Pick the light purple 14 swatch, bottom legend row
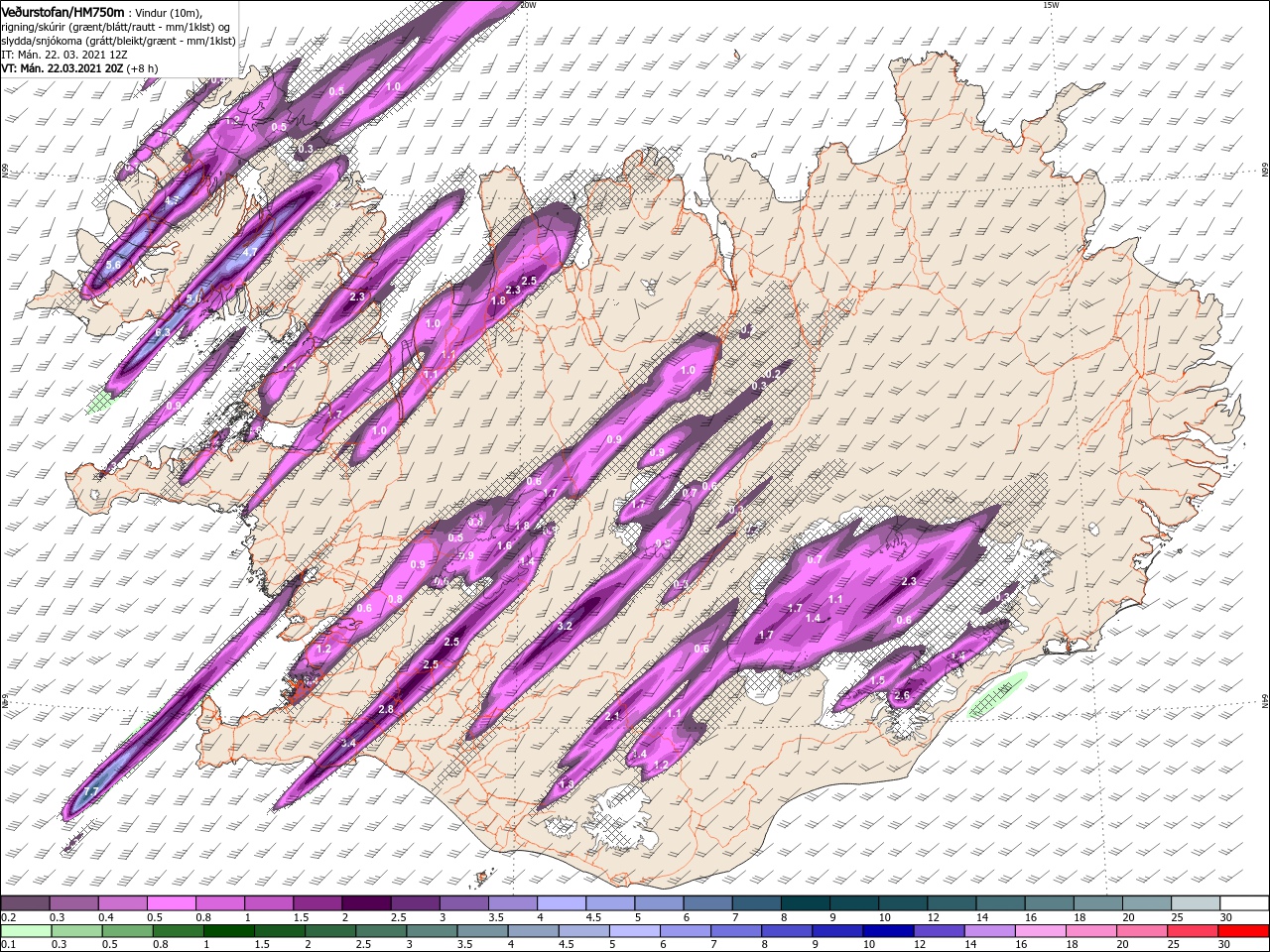The height and width of the screenshot is (952, 1270). tap(989, 931)
